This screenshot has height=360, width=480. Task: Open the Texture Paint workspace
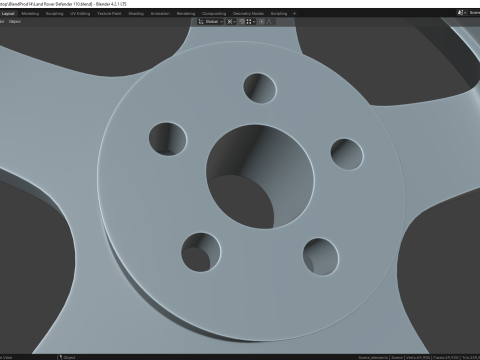pos(109,14)
